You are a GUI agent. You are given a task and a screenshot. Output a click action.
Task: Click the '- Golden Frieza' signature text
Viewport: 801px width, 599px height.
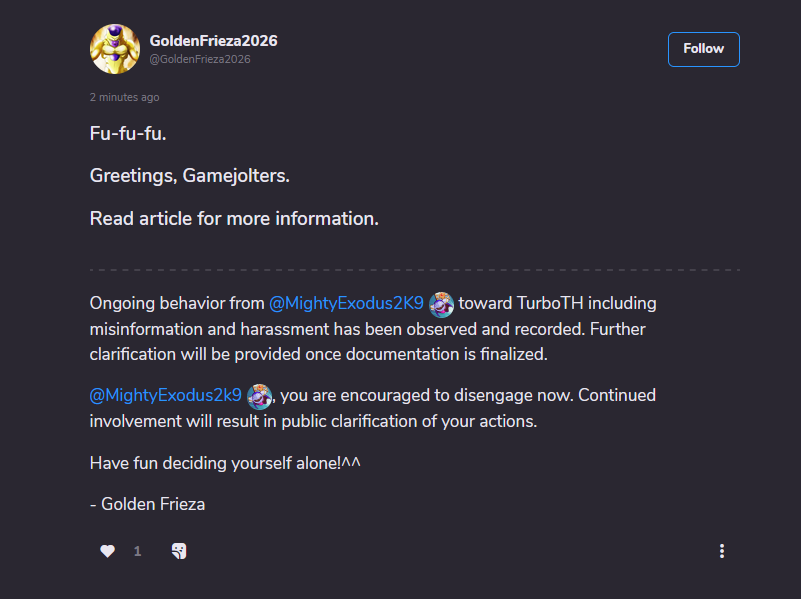tap(147, 504)
